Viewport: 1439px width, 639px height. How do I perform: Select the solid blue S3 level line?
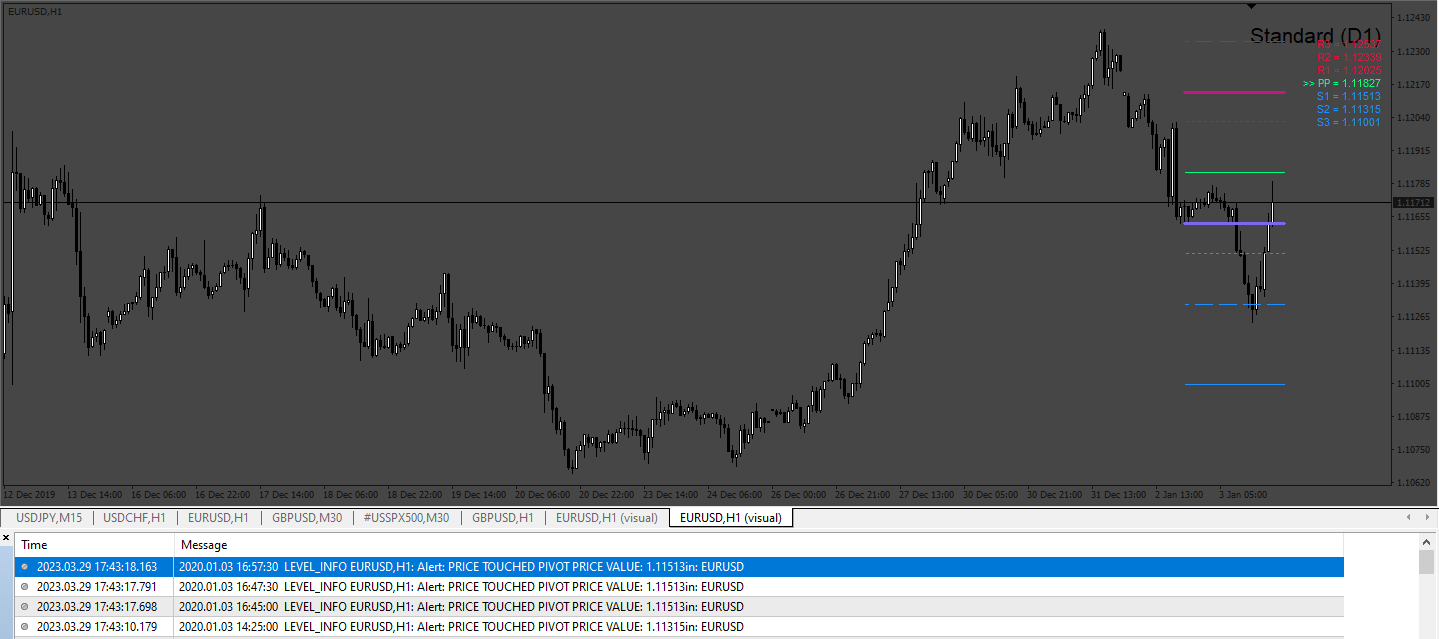[1234, 384]
